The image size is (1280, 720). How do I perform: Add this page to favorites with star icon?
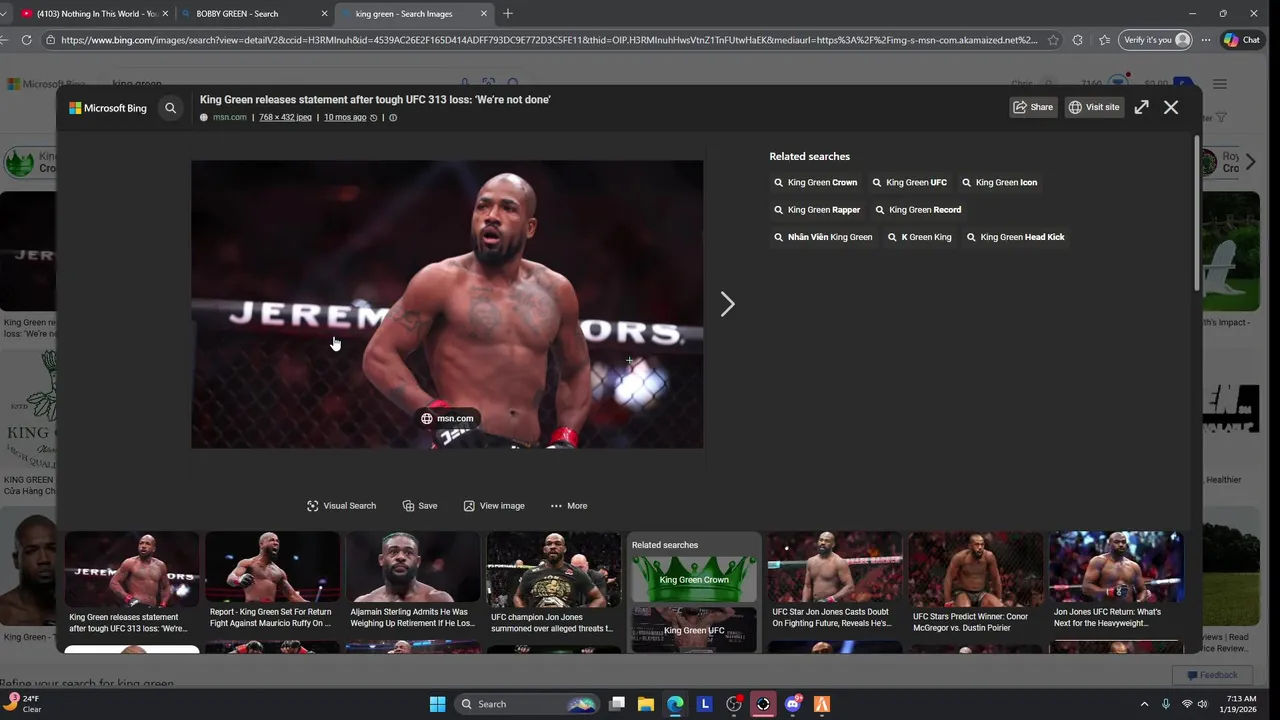[x=1053, y=40]
